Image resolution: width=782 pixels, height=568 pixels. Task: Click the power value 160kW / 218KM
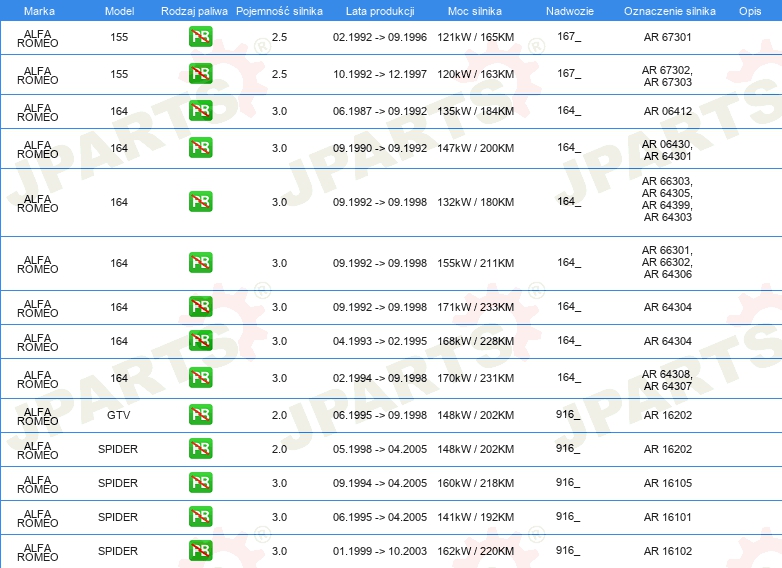click(x=475, y=483)
